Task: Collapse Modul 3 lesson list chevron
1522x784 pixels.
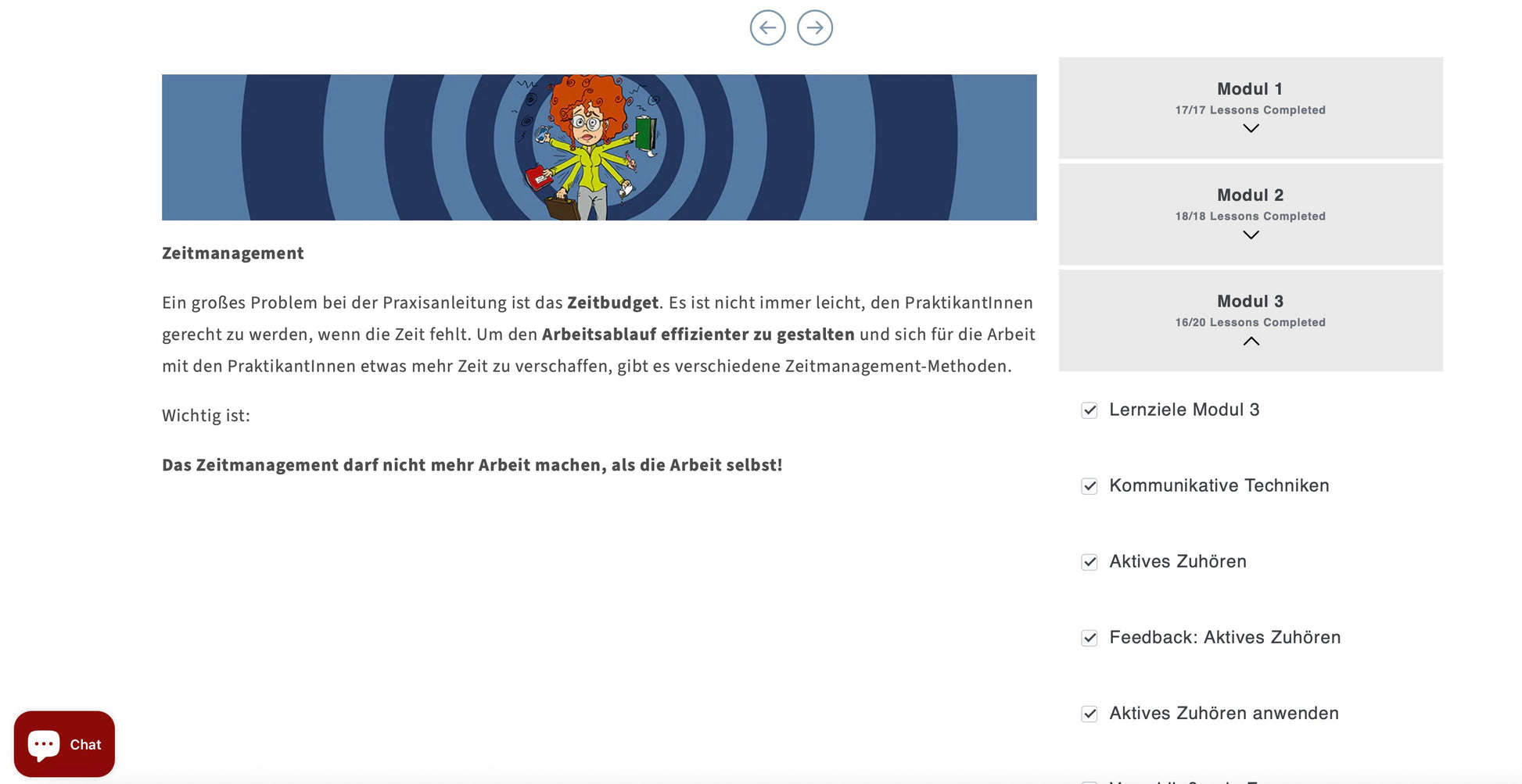Action: click(x=1251, y=341)
